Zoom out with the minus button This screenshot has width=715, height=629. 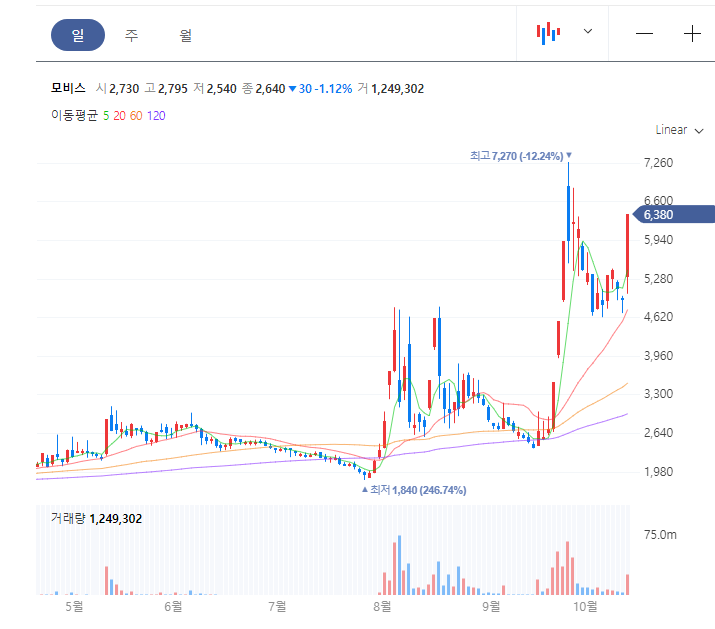pos(644,34)
